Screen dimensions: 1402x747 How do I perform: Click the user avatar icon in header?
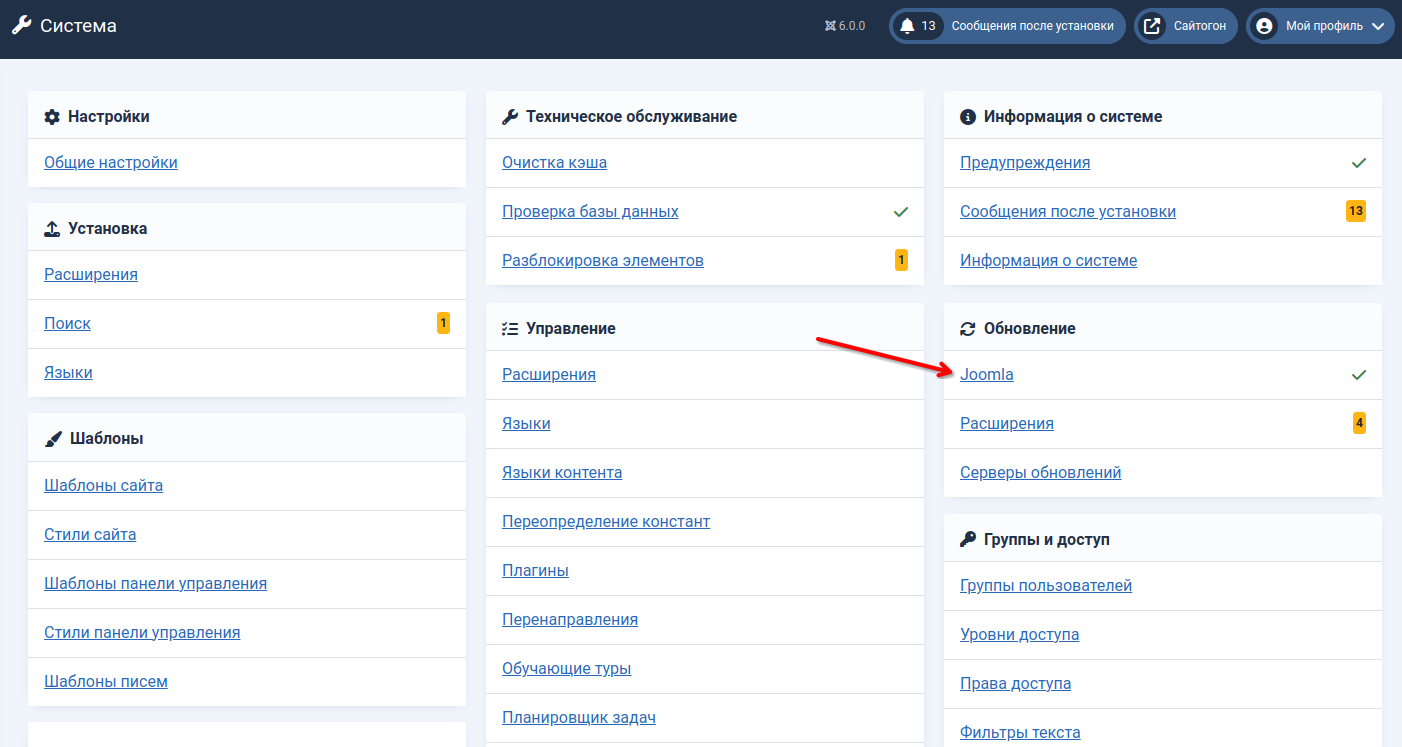pyautogui.click(x=1264, y=26)
